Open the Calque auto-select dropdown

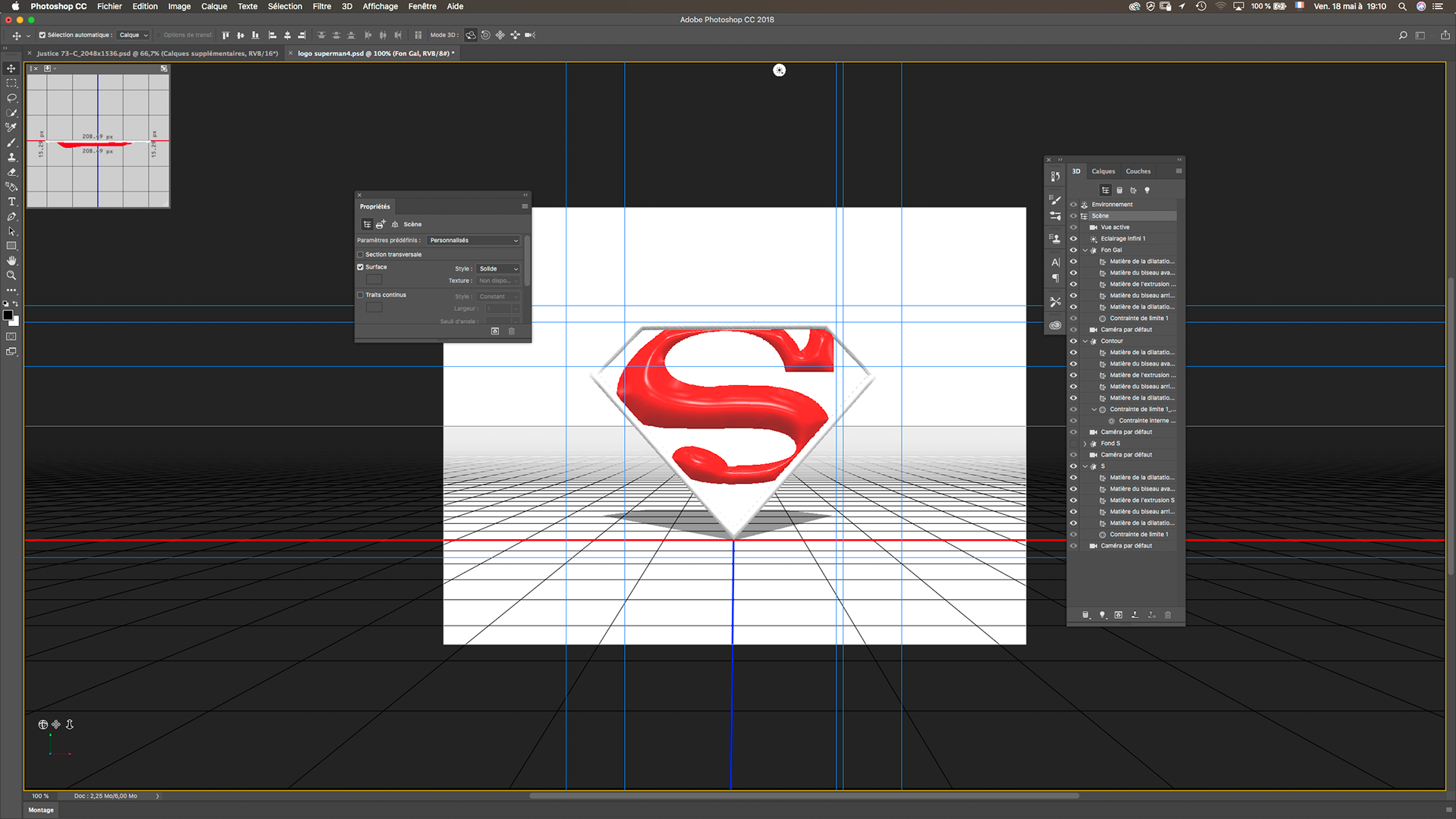click(133, 35)
